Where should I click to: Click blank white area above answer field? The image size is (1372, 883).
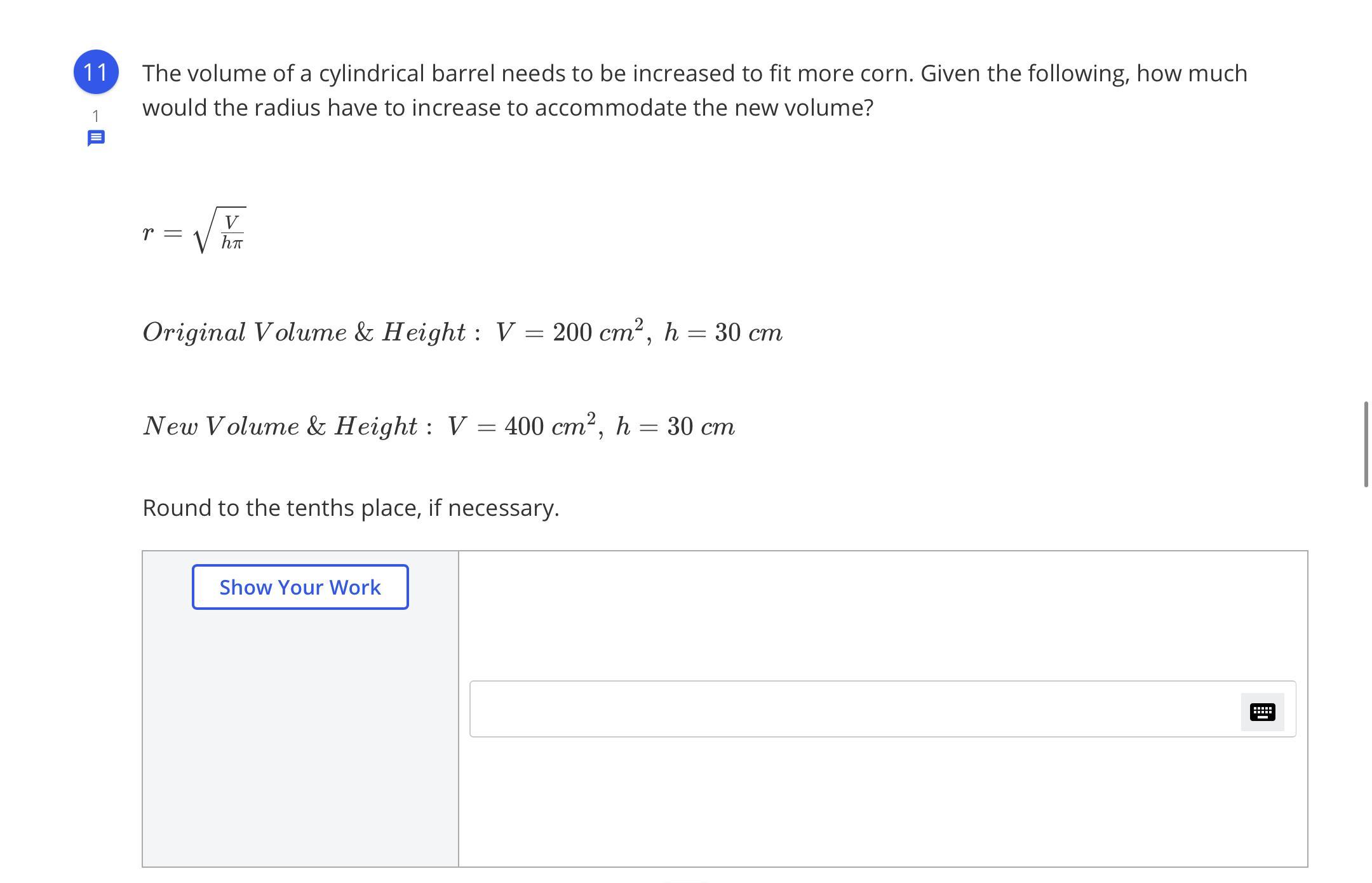pos(883,616)
